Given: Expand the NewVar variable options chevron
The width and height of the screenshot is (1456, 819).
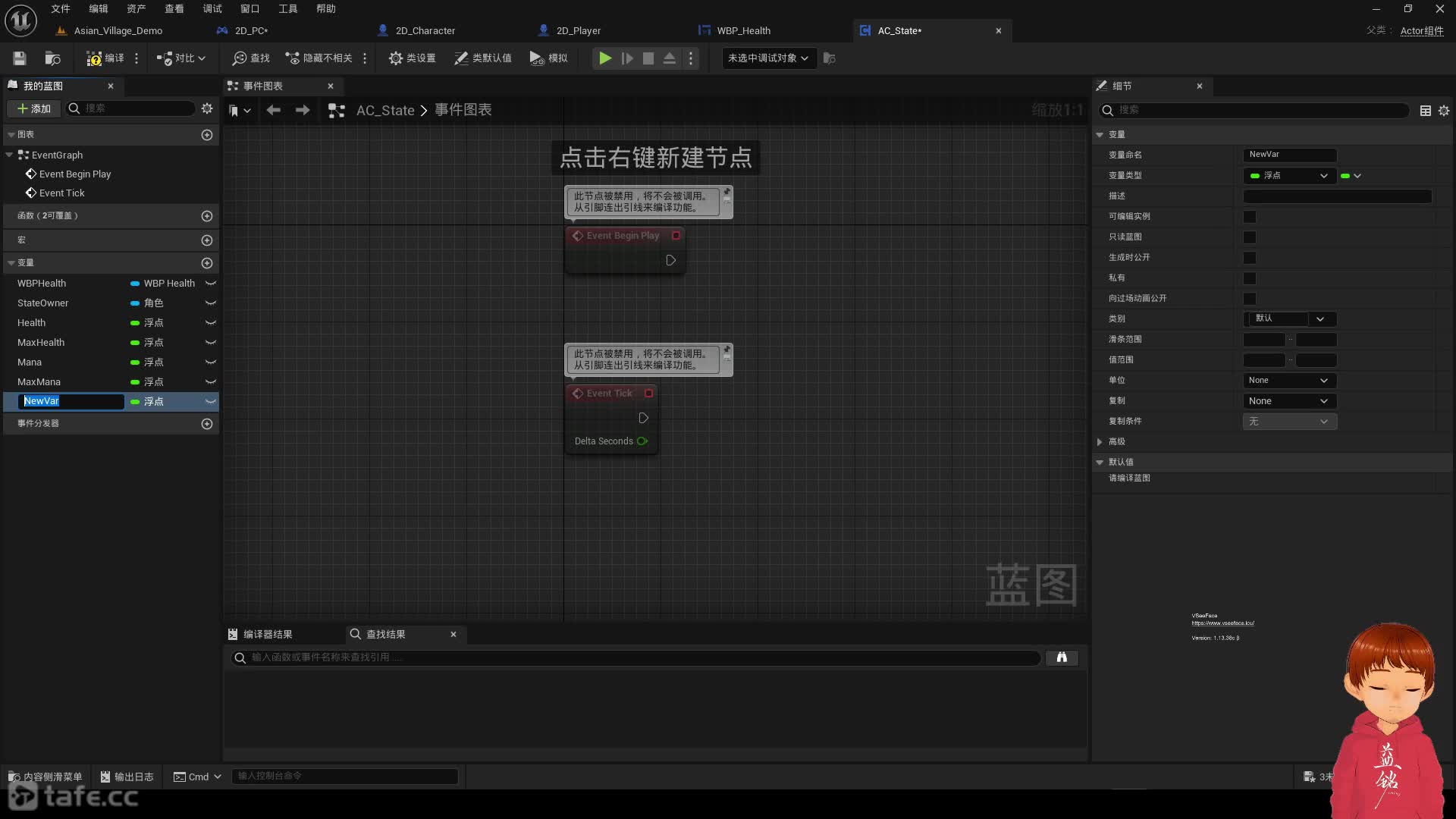Looking at the screenshot, I should (x=211, y=400).
